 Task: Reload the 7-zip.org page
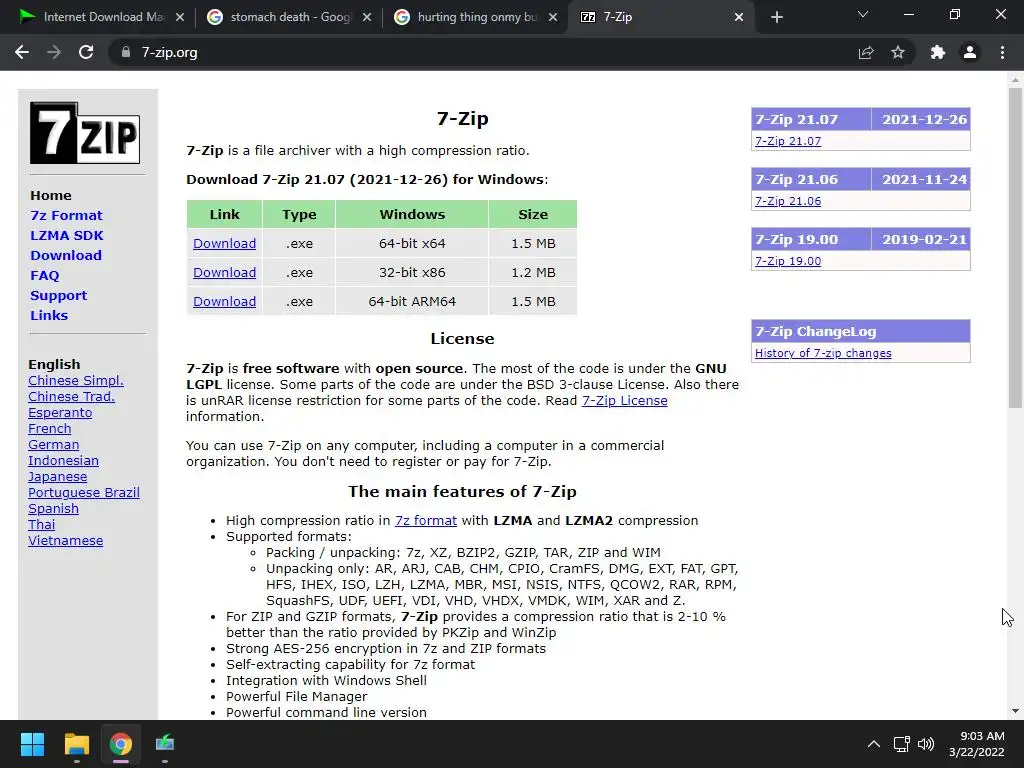click(86, 52)
